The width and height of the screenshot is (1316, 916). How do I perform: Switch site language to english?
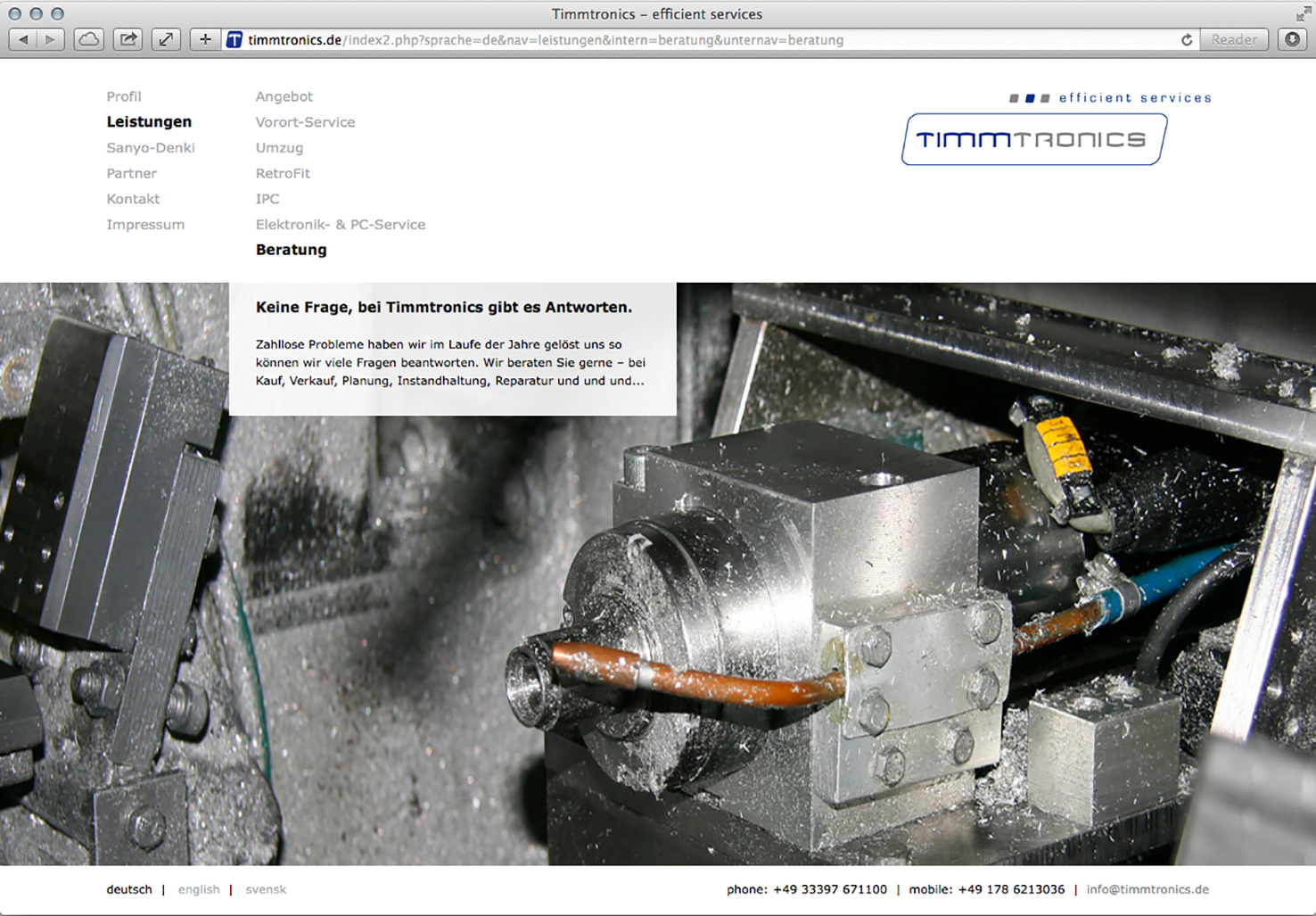click(x=199, y=889)
